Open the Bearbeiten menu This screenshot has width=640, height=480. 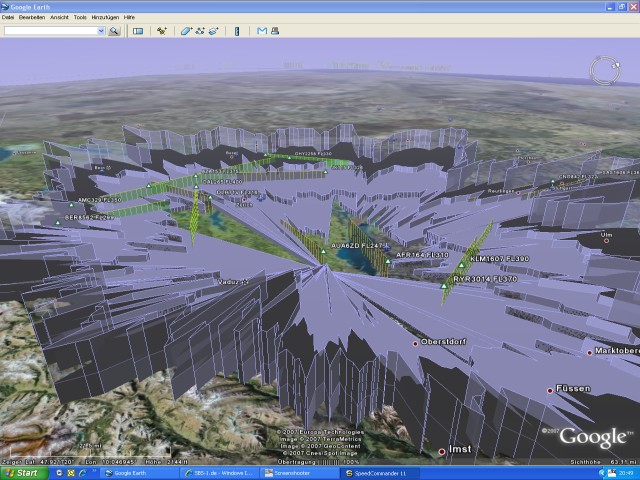32,18
